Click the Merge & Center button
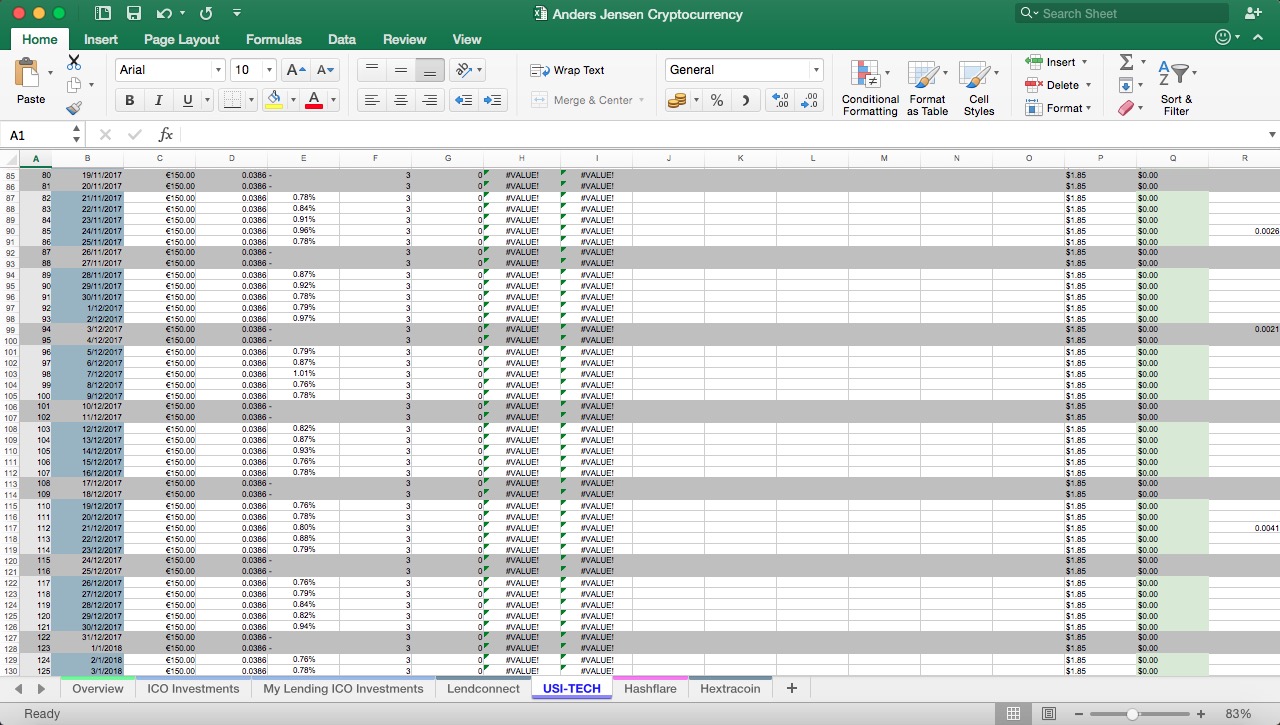 pyautogui.click(x=590, y=100)
